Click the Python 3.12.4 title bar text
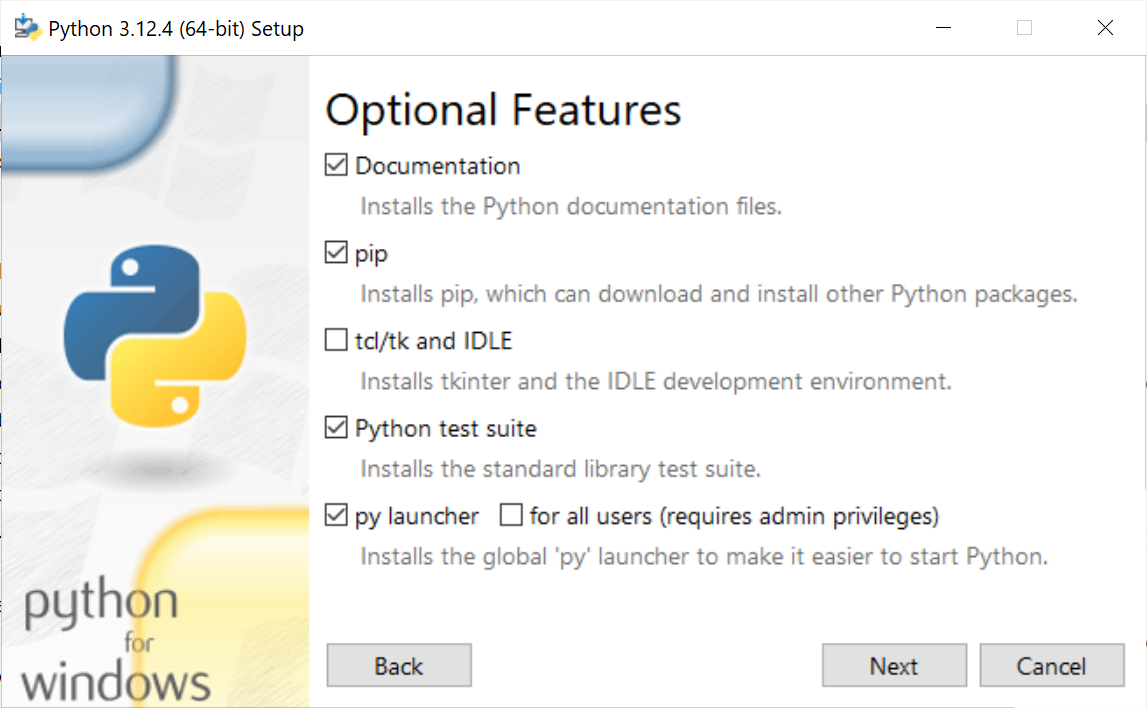The height and width of the screenshot is (708, 1147). [175, 28]
